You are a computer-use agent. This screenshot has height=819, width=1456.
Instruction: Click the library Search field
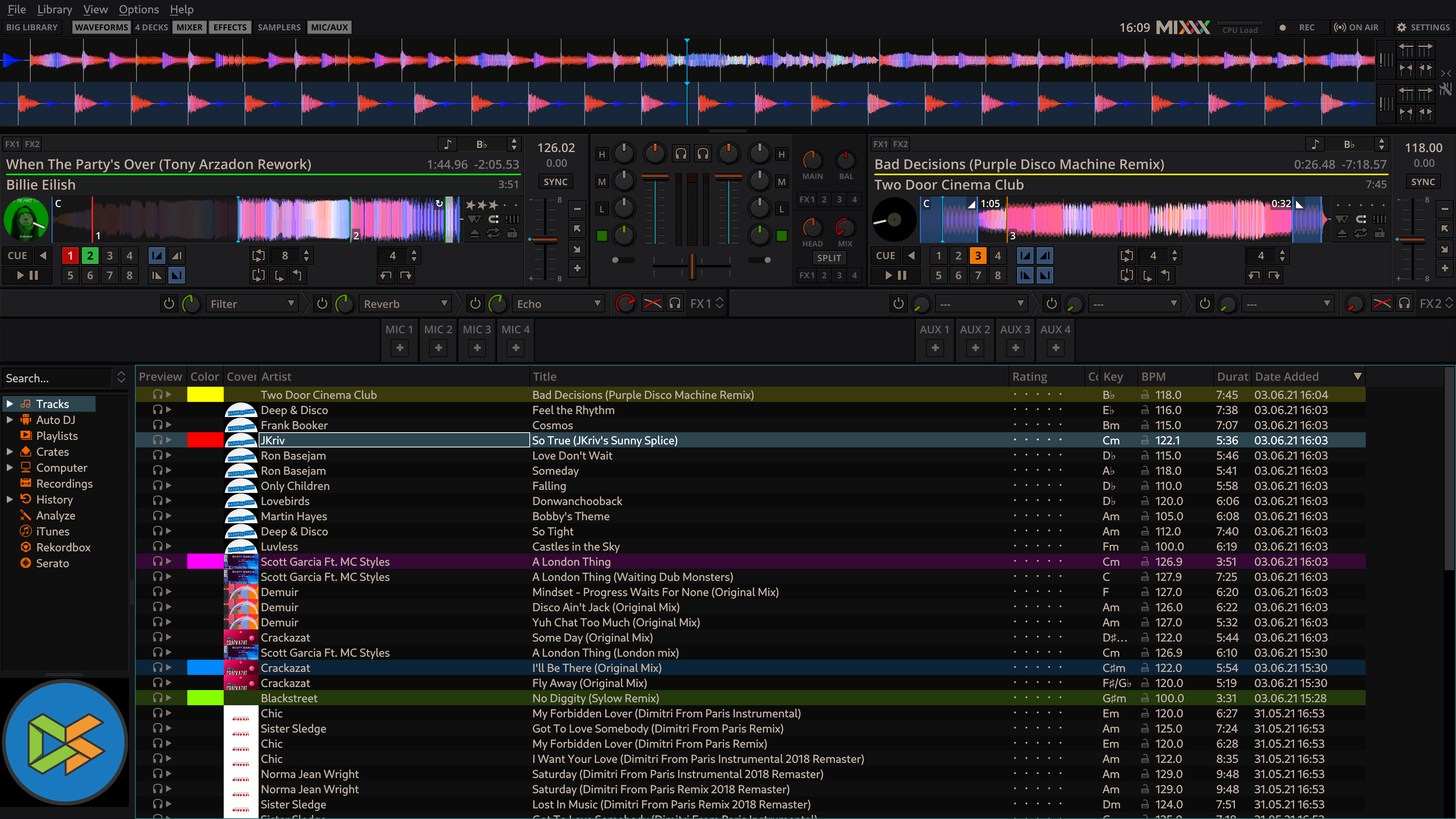pyautogui.click(x=56, y=378)
